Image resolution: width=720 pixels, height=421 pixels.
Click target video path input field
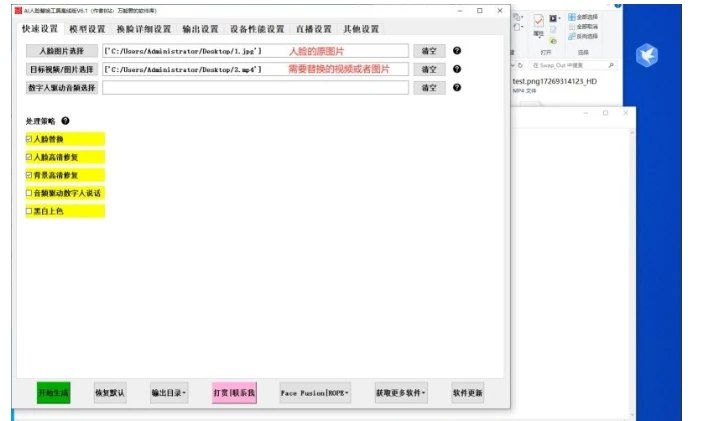coord(255,69)
